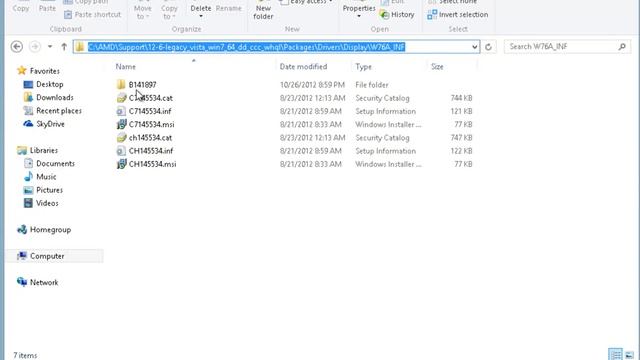Select the B141897 folder icon
Viewport: 640px width, 360px height.
[121, 85]
